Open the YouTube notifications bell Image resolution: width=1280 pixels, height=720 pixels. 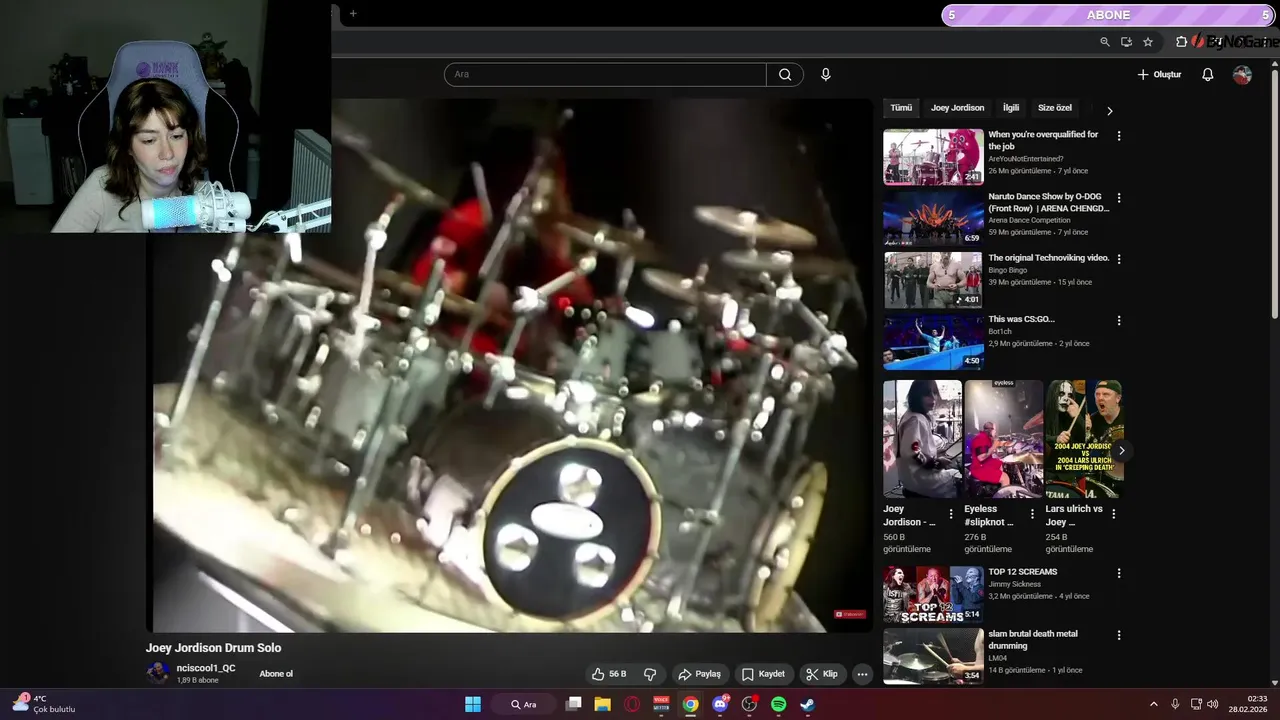tap(1207, 75)
